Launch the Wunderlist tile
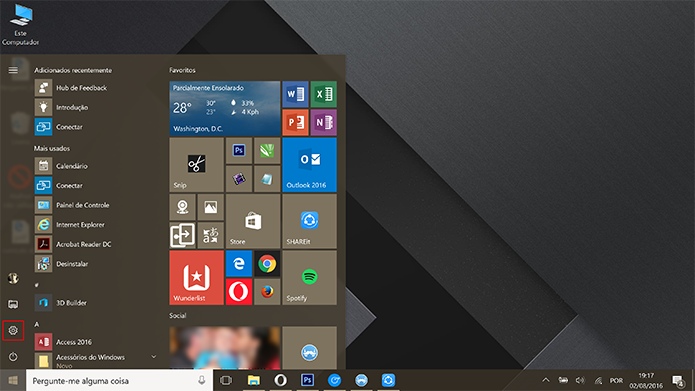The width and height of the screenshot is (695, 391). [196, 278]
